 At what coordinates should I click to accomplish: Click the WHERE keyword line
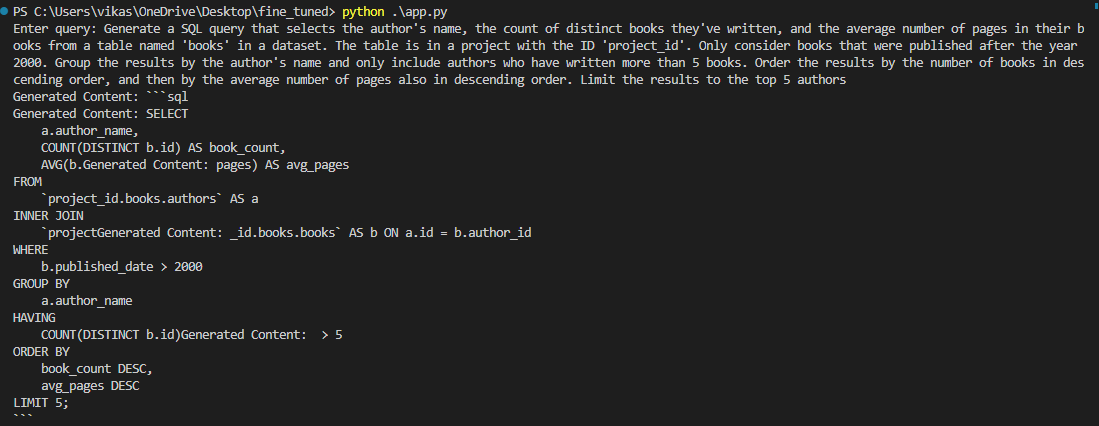31,249
